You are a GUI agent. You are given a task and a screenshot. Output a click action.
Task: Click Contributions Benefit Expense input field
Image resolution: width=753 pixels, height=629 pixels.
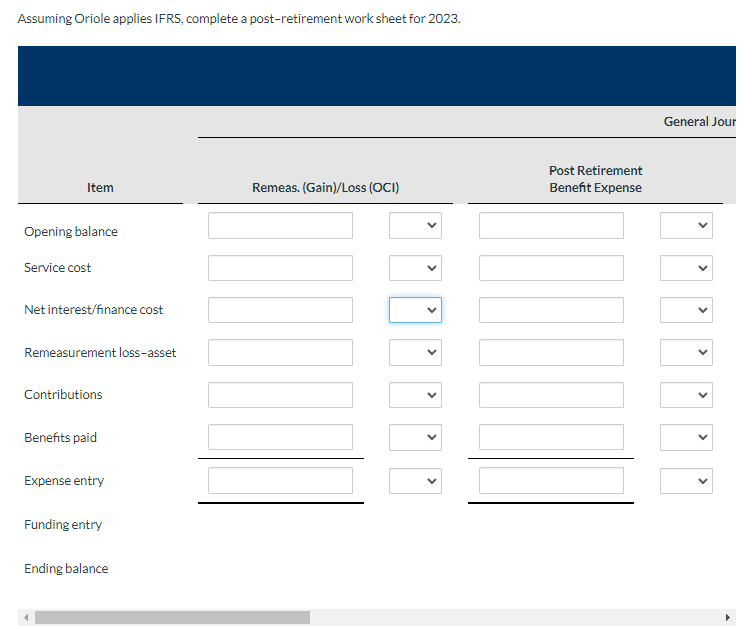[x=551, y=395]
